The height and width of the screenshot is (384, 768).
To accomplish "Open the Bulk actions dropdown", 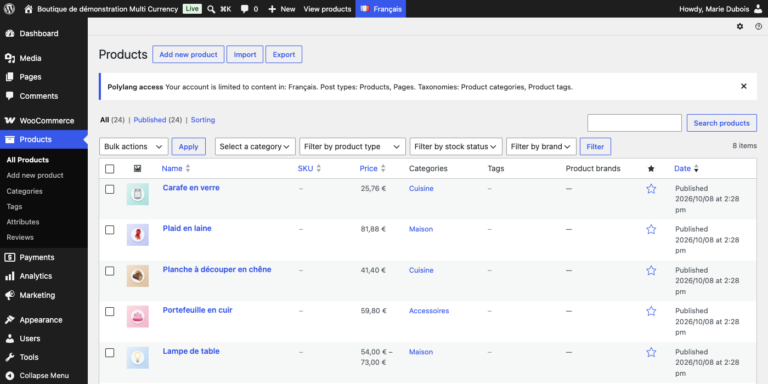I will [134, 146].
